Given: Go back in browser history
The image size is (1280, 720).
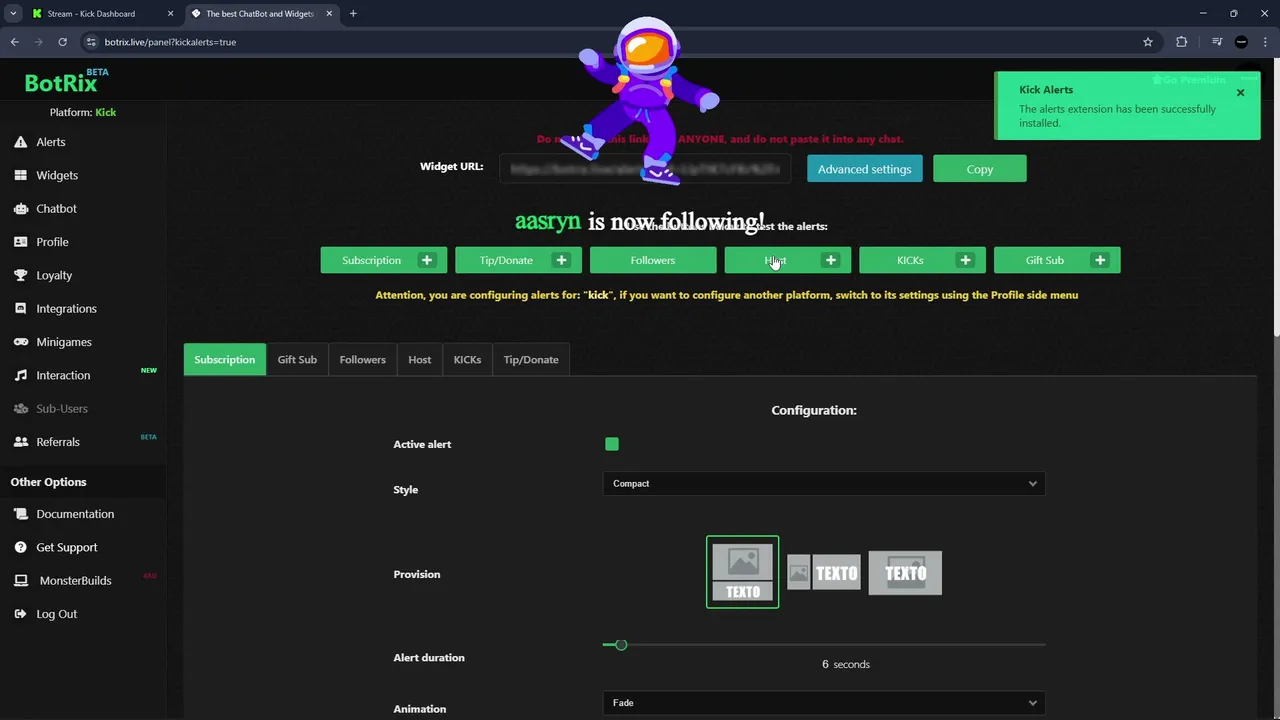Looking at the screenshot, I should (x=15, y=42).
